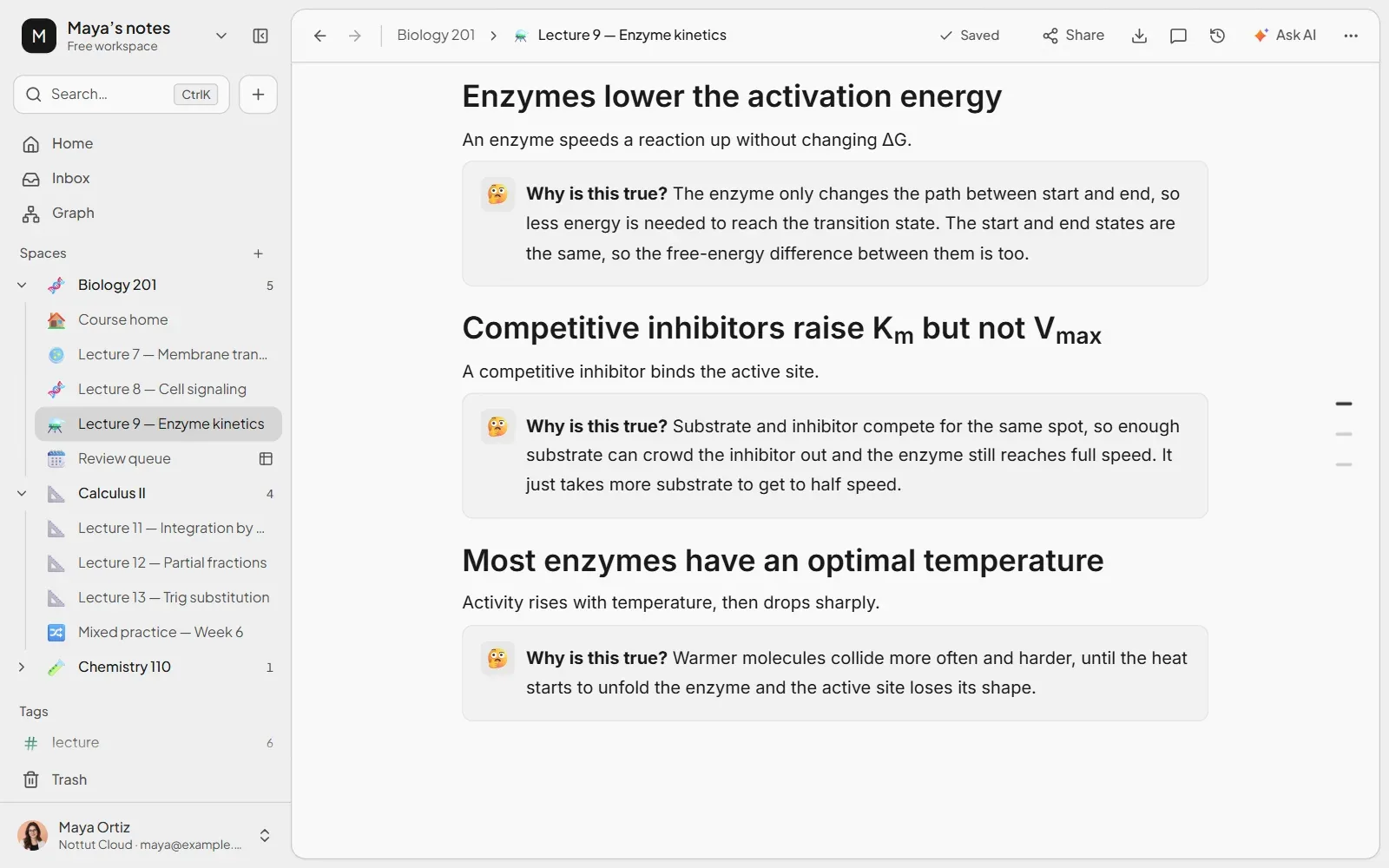1389x868 pixels.
Task: Go back with the left arrow
Action: pos(320,36)
